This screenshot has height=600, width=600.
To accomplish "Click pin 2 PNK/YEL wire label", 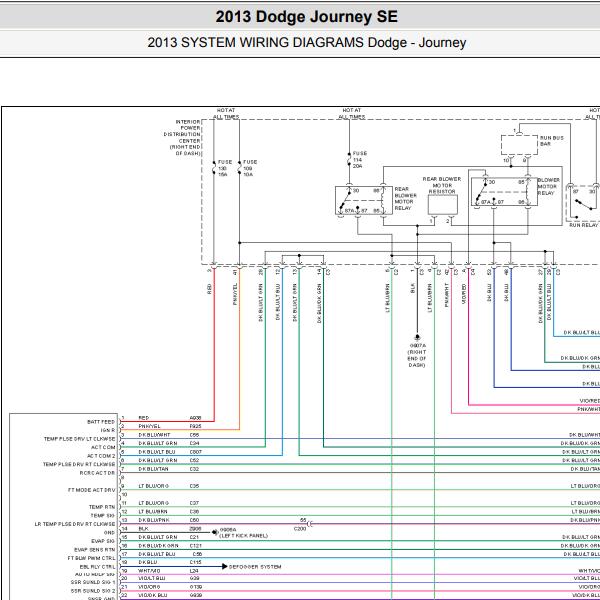I will (x=149, y=426).
